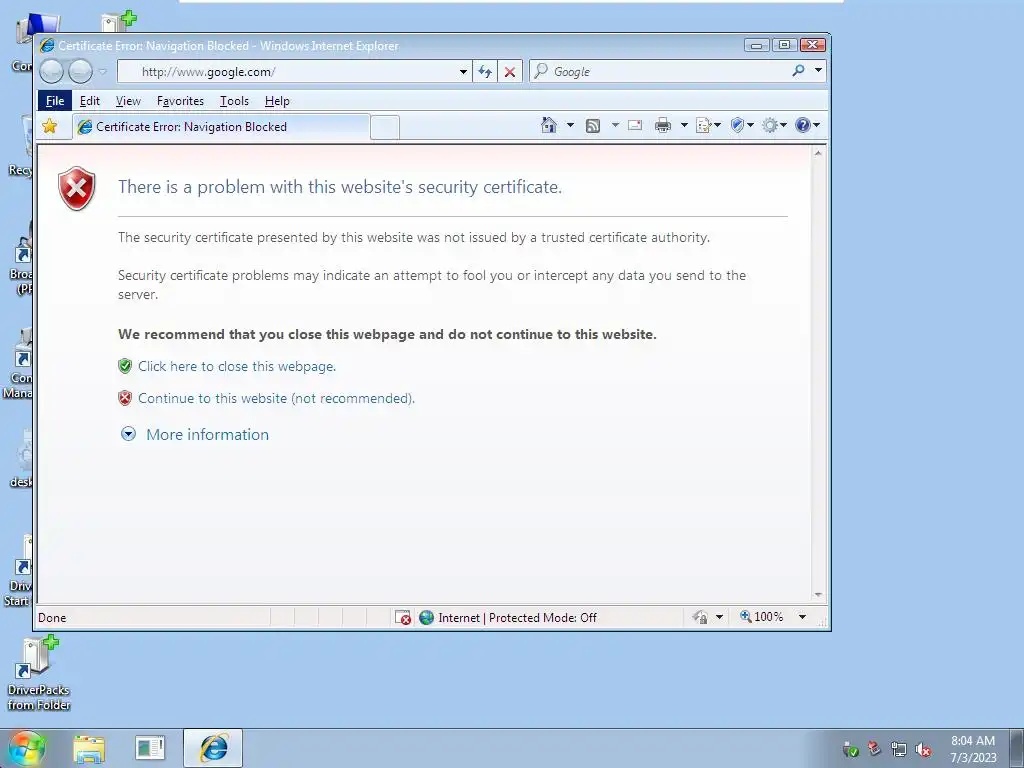
Task: Stop loading with the red X Stop icon
Action: click(x=510, y=72)
